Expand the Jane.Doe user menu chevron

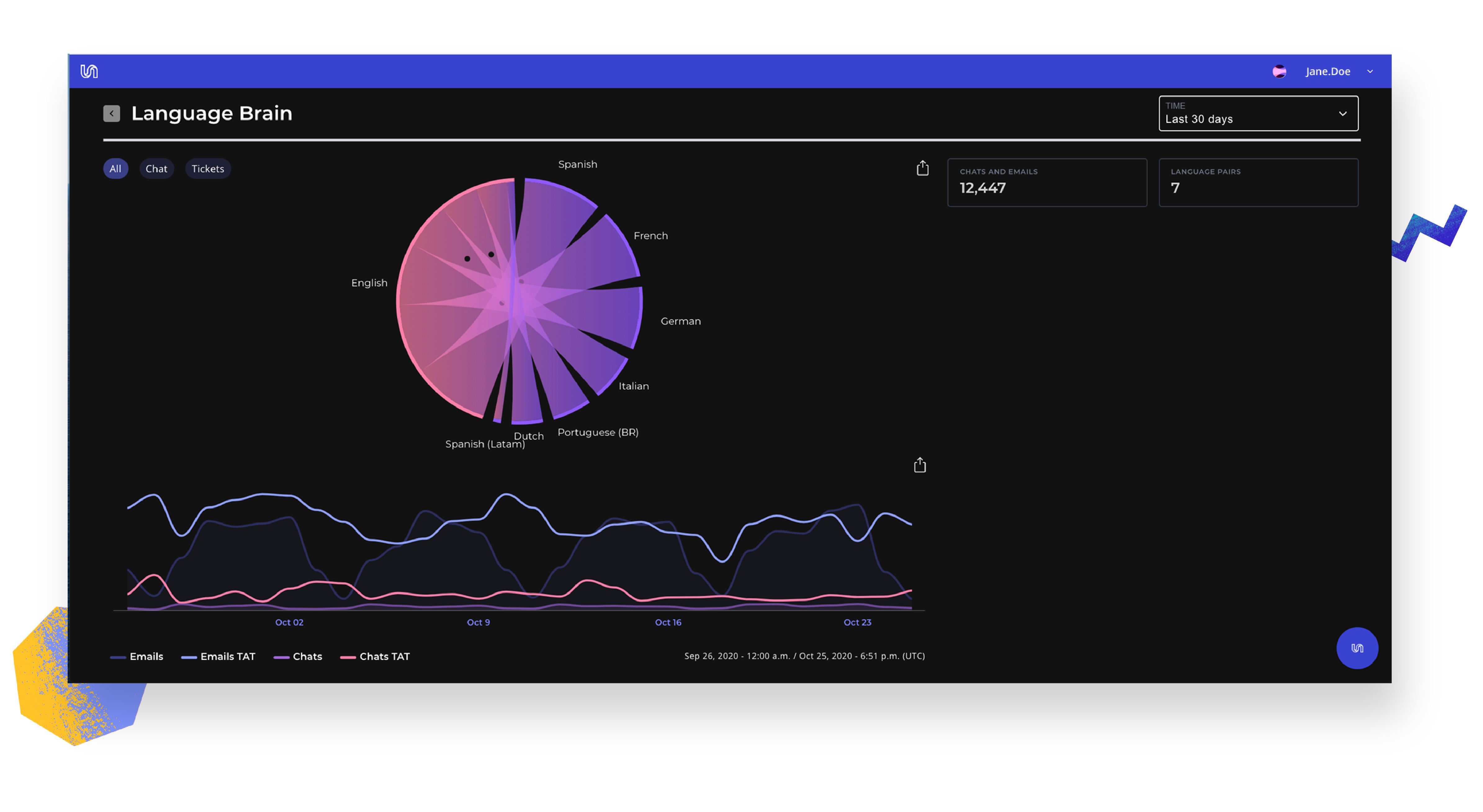click(x=1370, y=71)
